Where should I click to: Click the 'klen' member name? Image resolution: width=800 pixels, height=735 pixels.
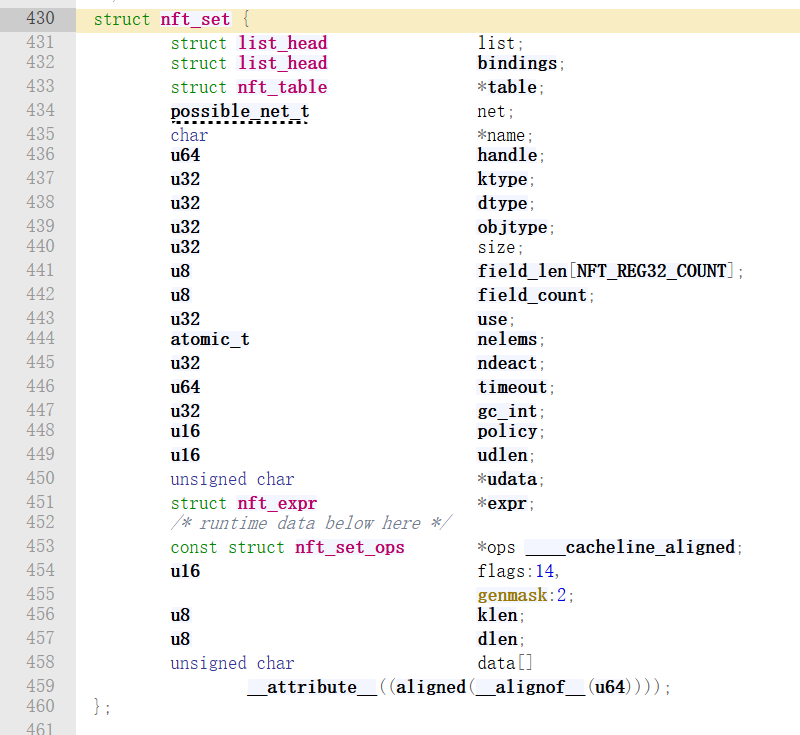(x=497, y=615)
